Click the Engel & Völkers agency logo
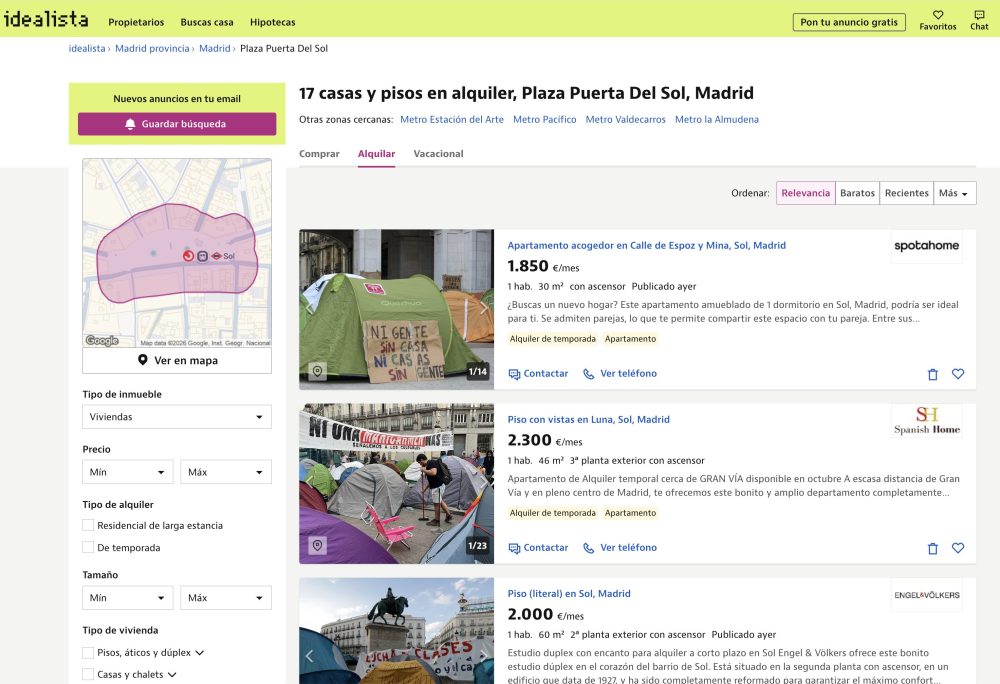This screenshot has height=684, width=1000. (927, 595)
